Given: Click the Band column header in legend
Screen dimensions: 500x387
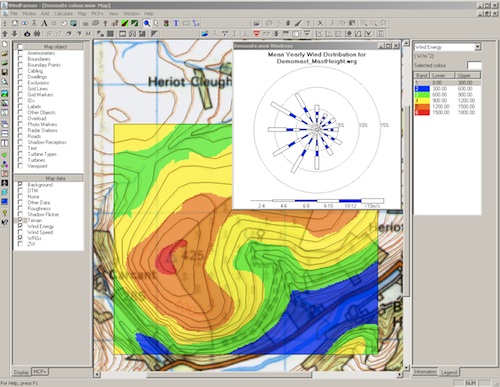Looking at the screenshot, I should click(422, 76).
